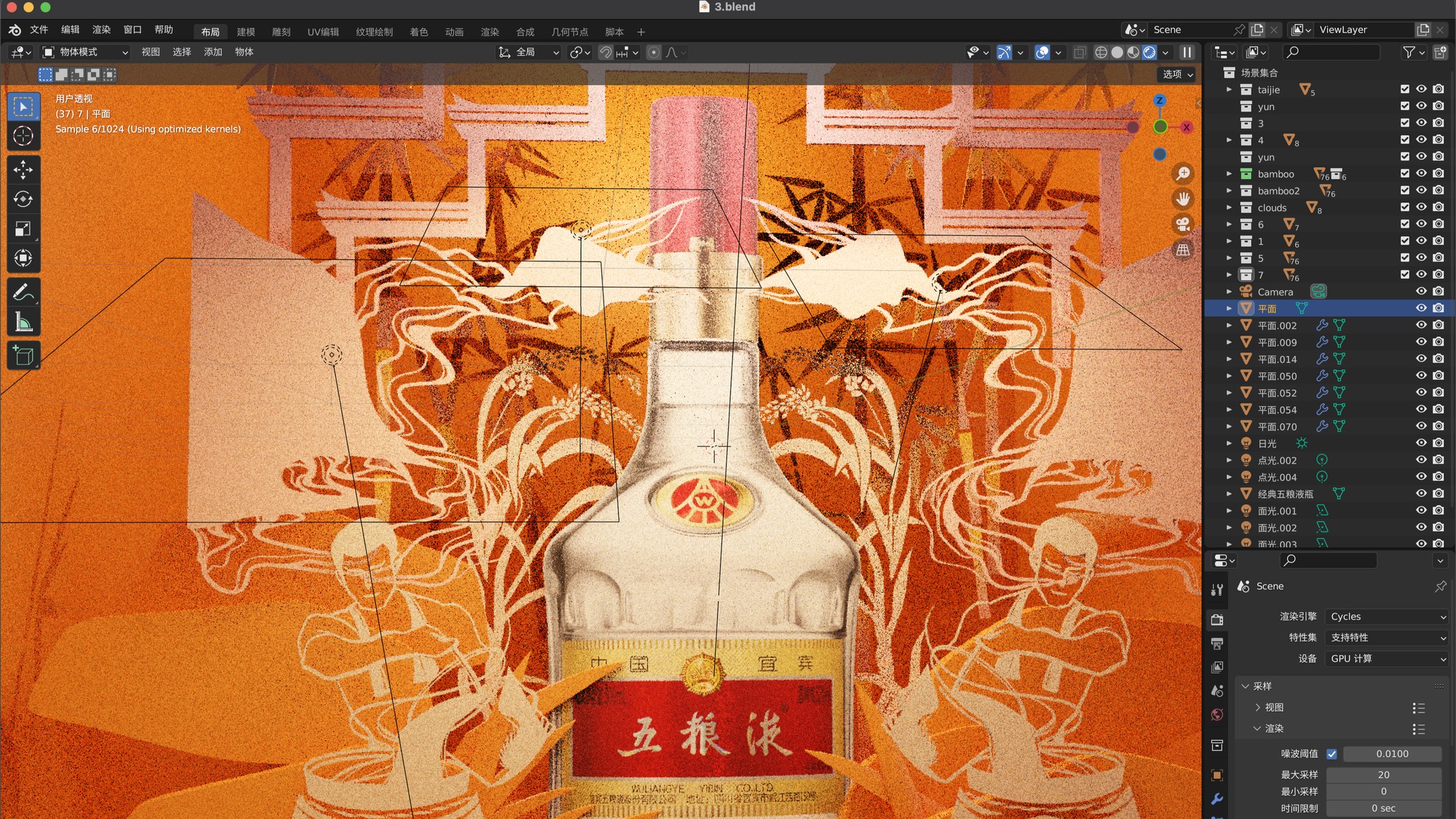Select the Annotate tool
The width and height of the screenshot is (1456, 819).
pos(23,293)
